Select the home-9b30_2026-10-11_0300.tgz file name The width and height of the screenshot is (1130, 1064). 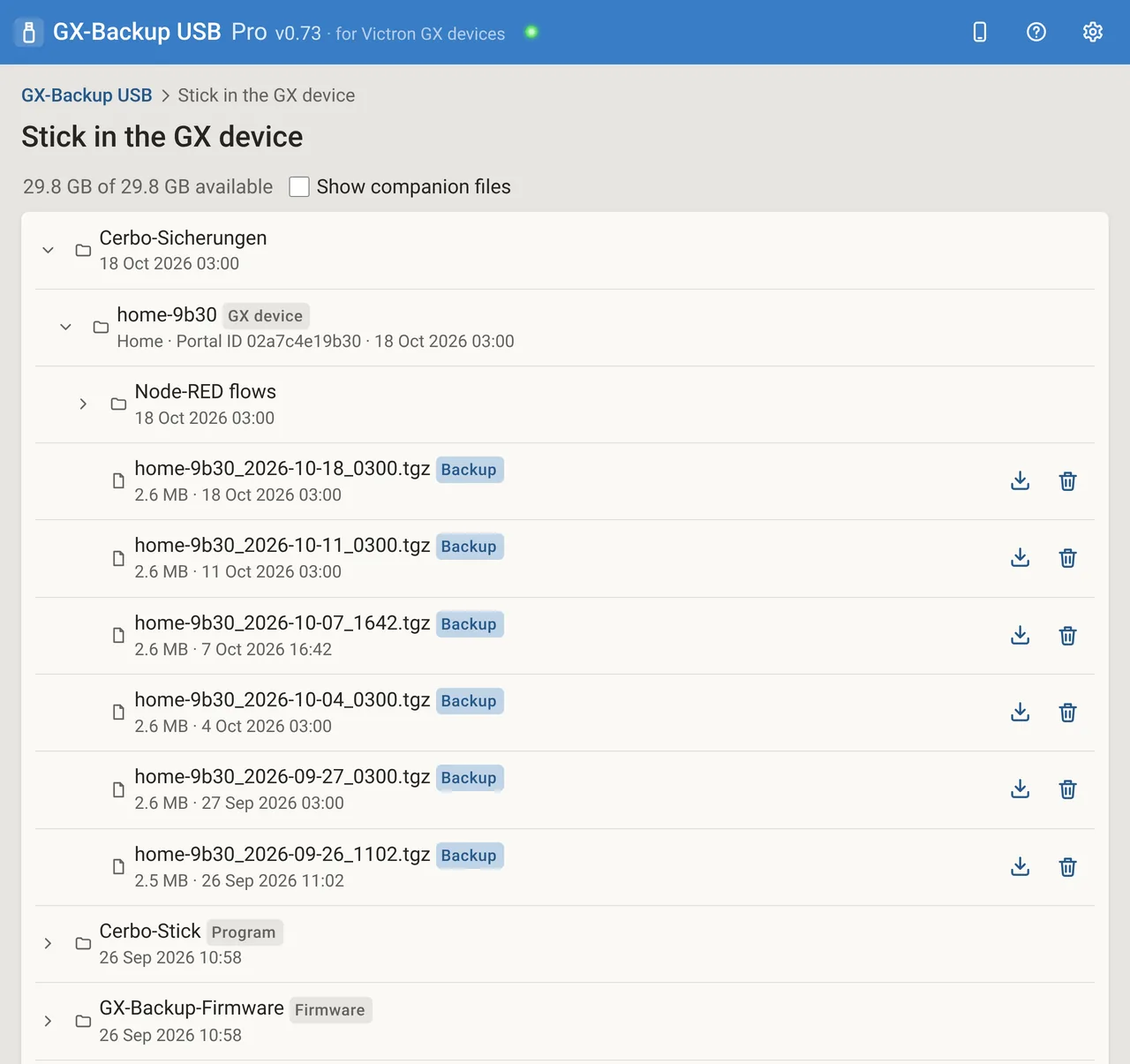[282, 545]
